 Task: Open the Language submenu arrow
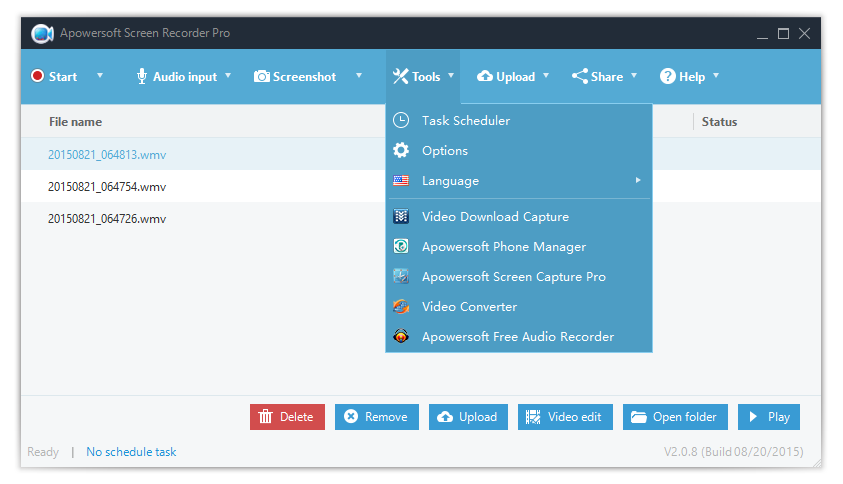[x=638, y=180]
